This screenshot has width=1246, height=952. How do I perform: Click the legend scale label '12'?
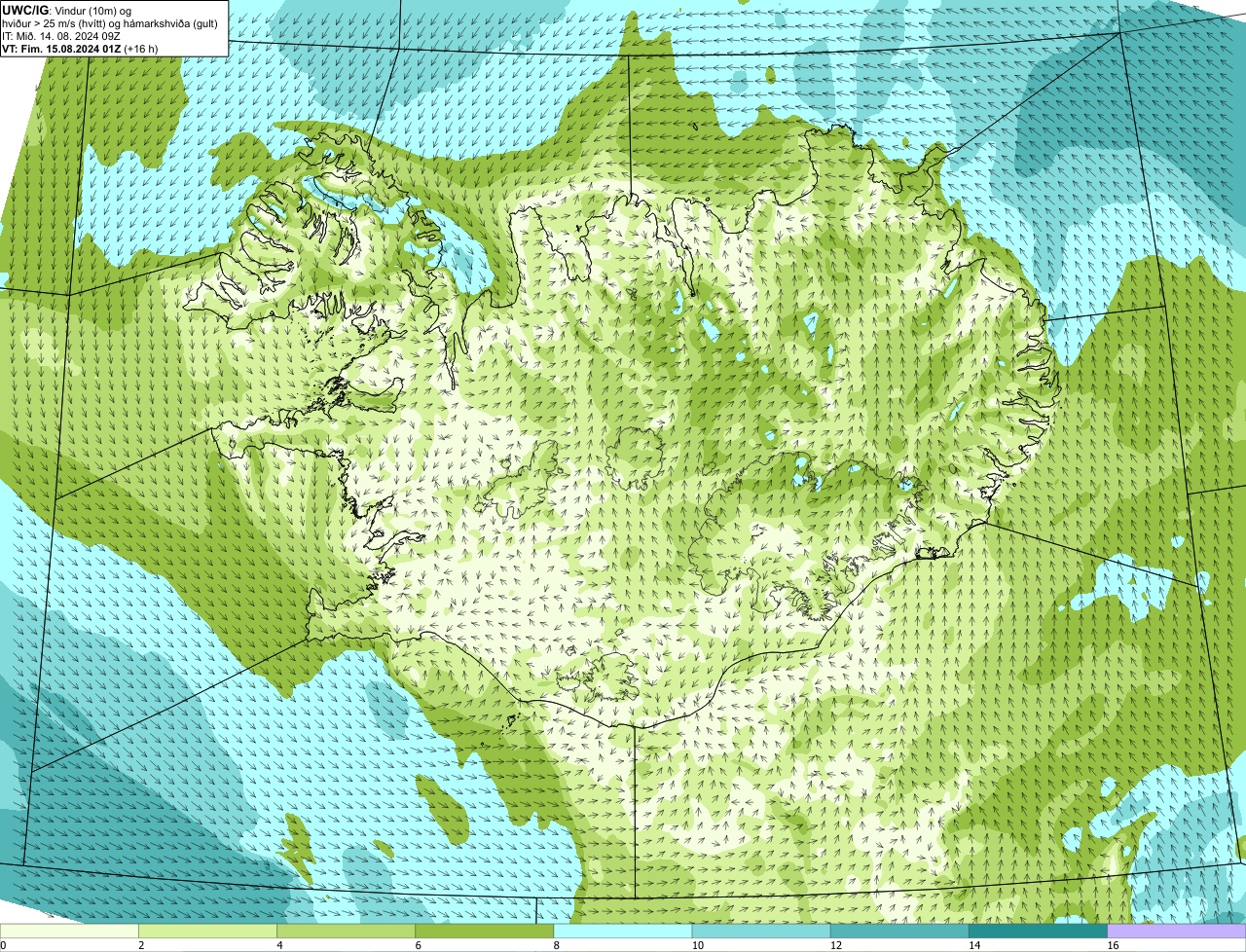[836, 945]
